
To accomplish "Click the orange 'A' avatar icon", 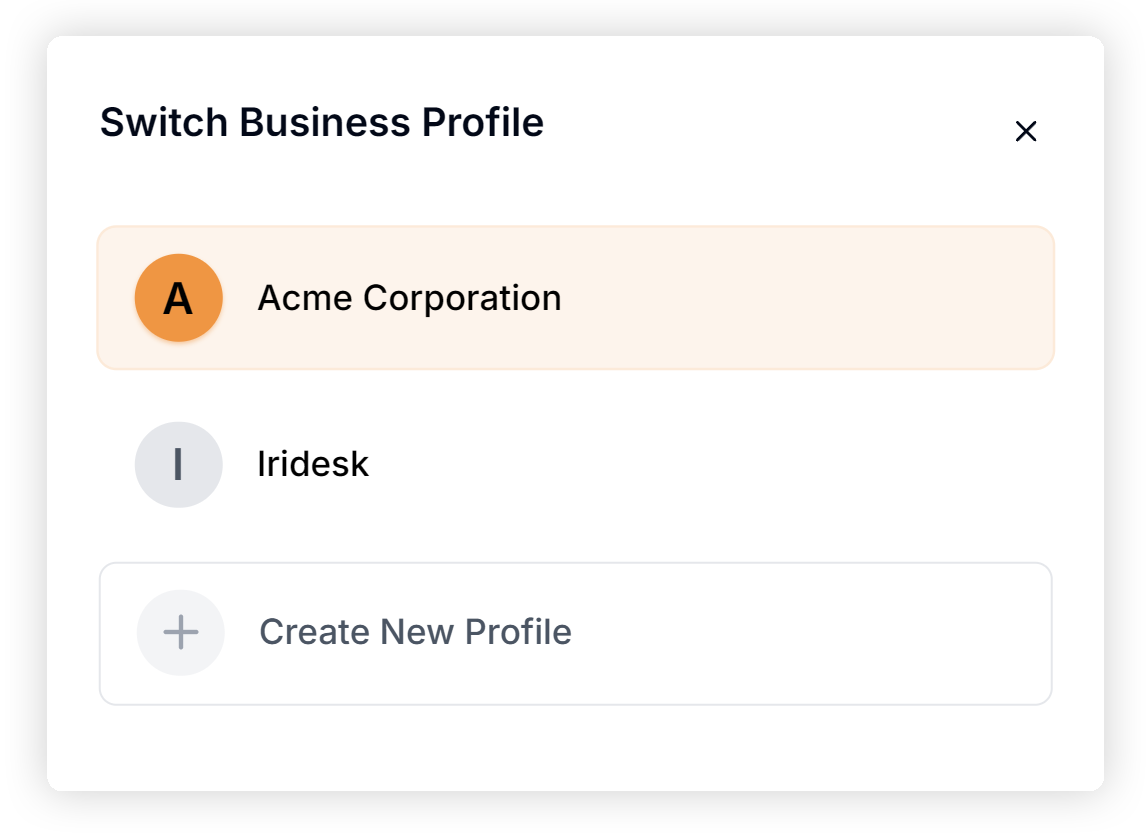I will point(178,298).
